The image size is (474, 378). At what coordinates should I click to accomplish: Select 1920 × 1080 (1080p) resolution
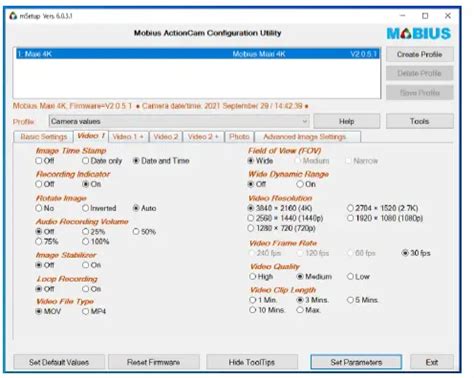pos(385,218)
